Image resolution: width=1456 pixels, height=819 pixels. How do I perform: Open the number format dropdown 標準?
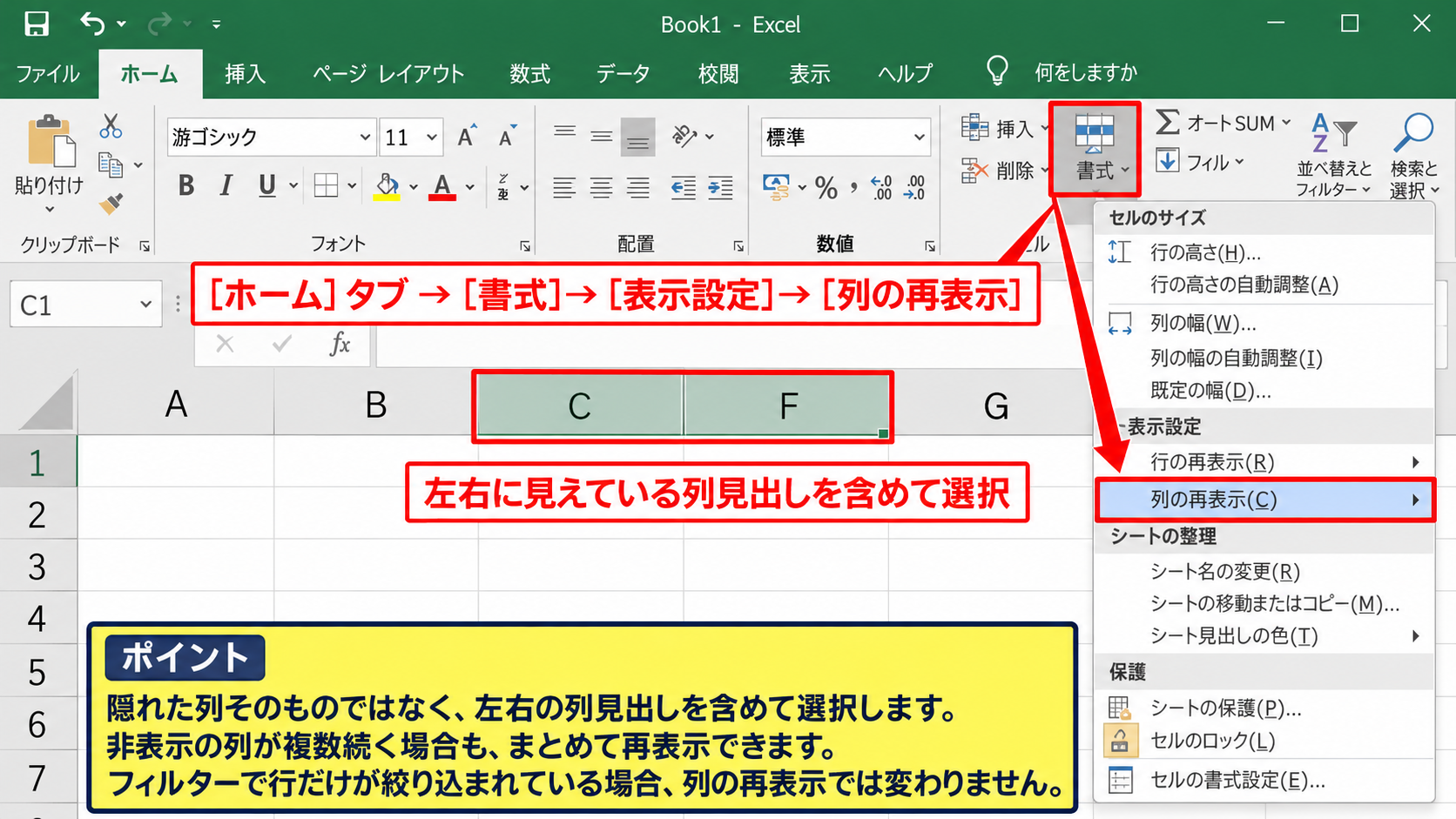pos(919,138)
